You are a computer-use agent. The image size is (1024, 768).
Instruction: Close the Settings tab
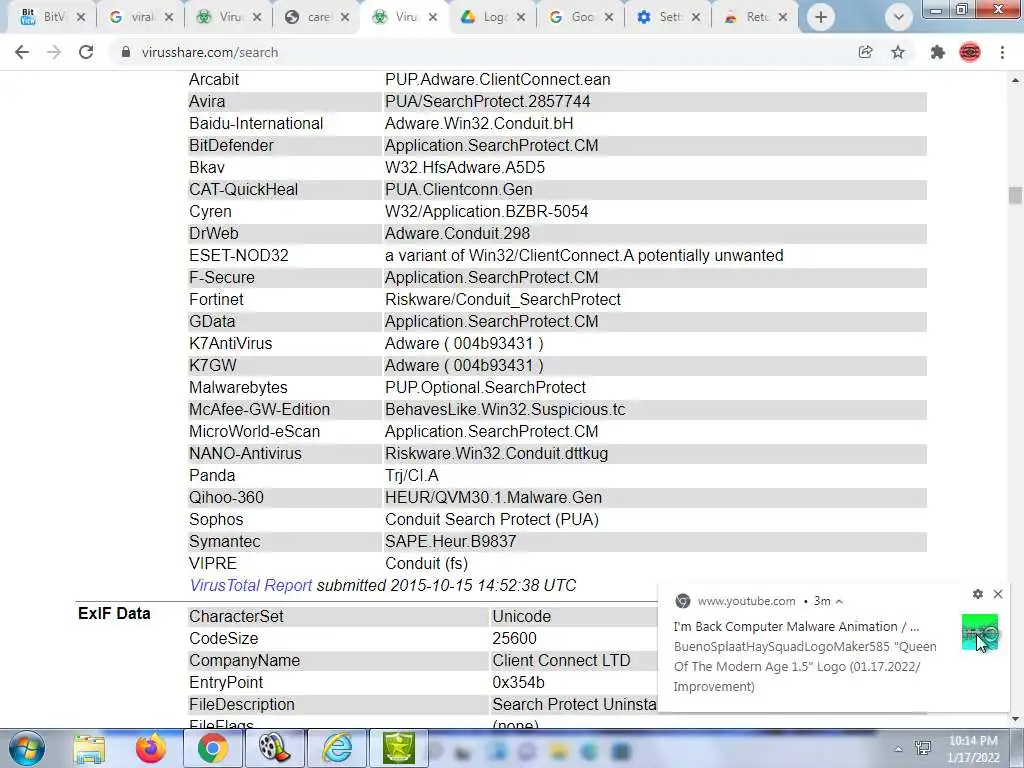coord(696,18)
